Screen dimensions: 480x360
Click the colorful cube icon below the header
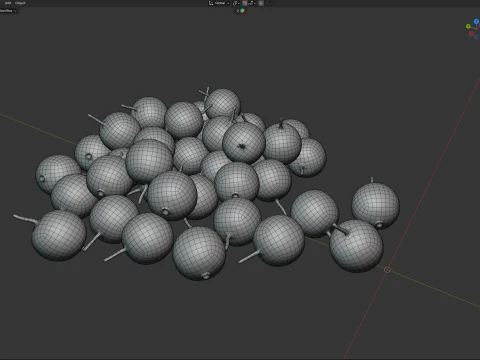(242, 11)
